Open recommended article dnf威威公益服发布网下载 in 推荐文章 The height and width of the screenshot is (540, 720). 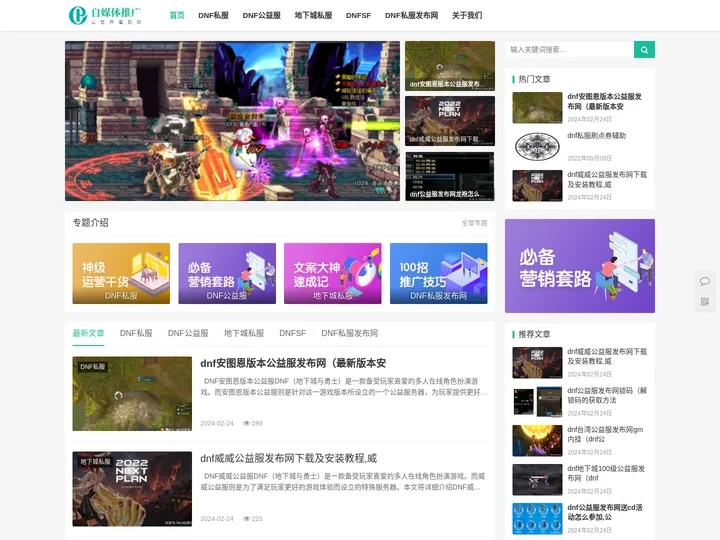pos(607,356)
